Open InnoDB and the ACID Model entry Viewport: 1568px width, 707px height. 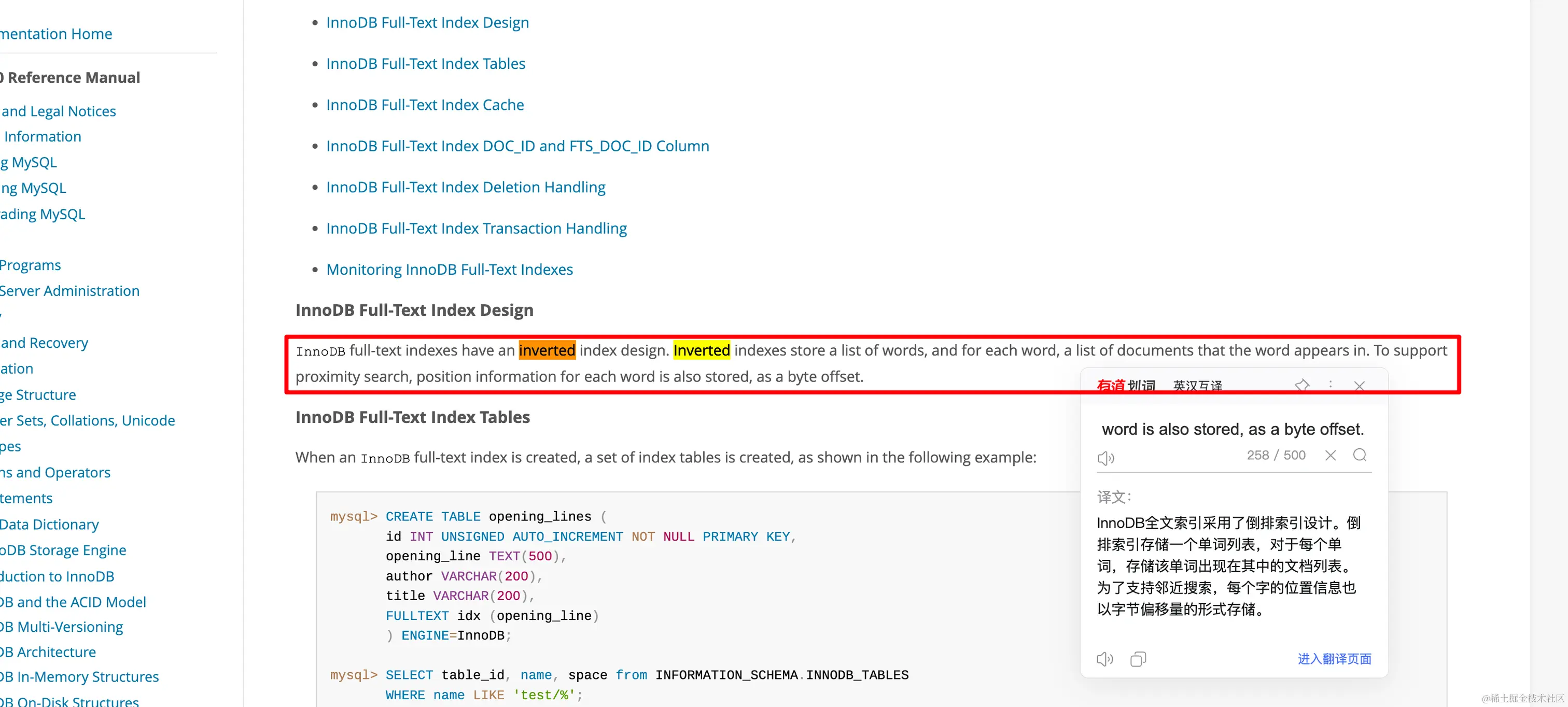[73, 602]
